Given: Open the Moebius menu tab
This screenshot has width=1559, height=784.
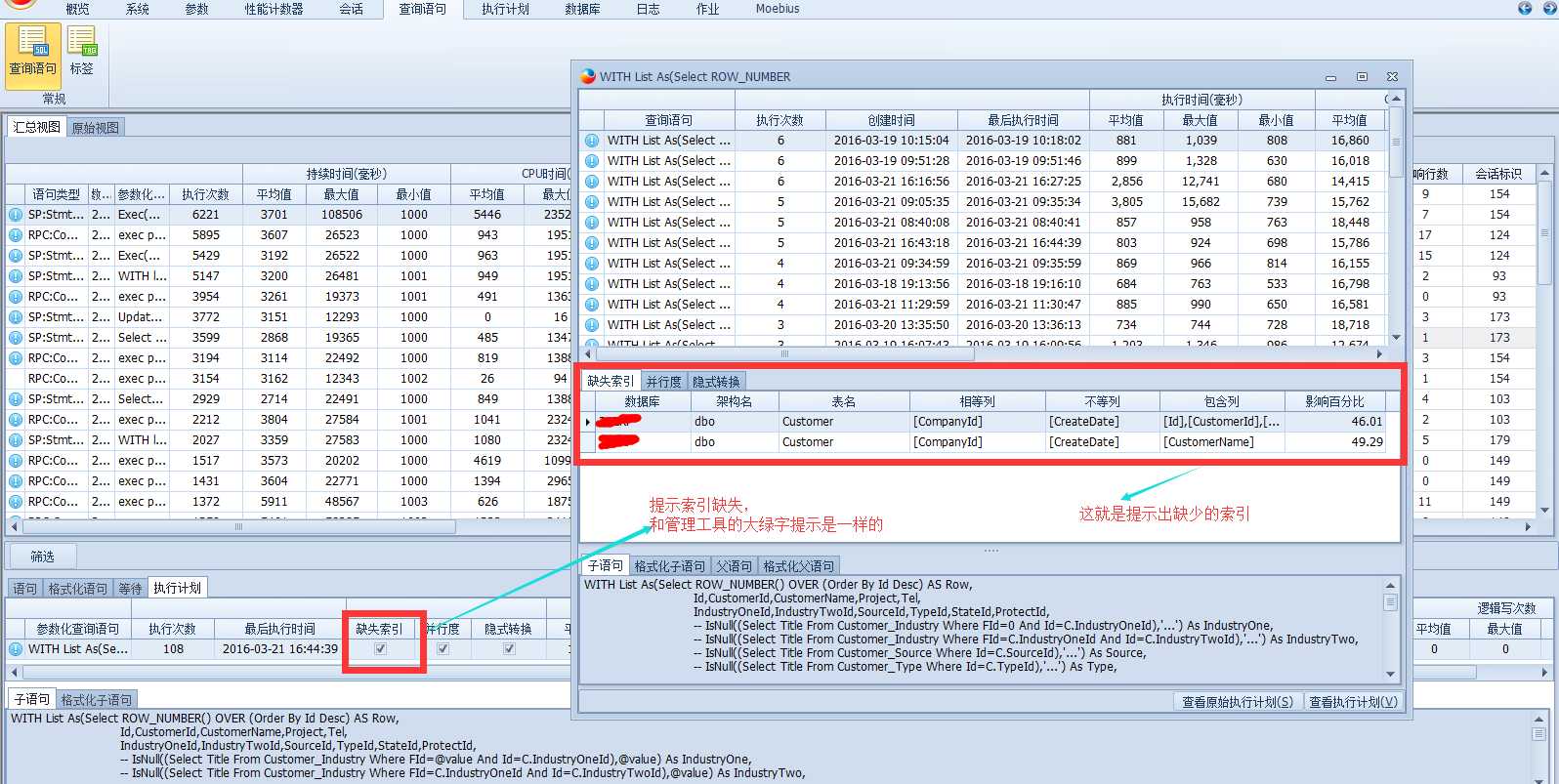Looking at the screenshot, I should tap(778, 9).
